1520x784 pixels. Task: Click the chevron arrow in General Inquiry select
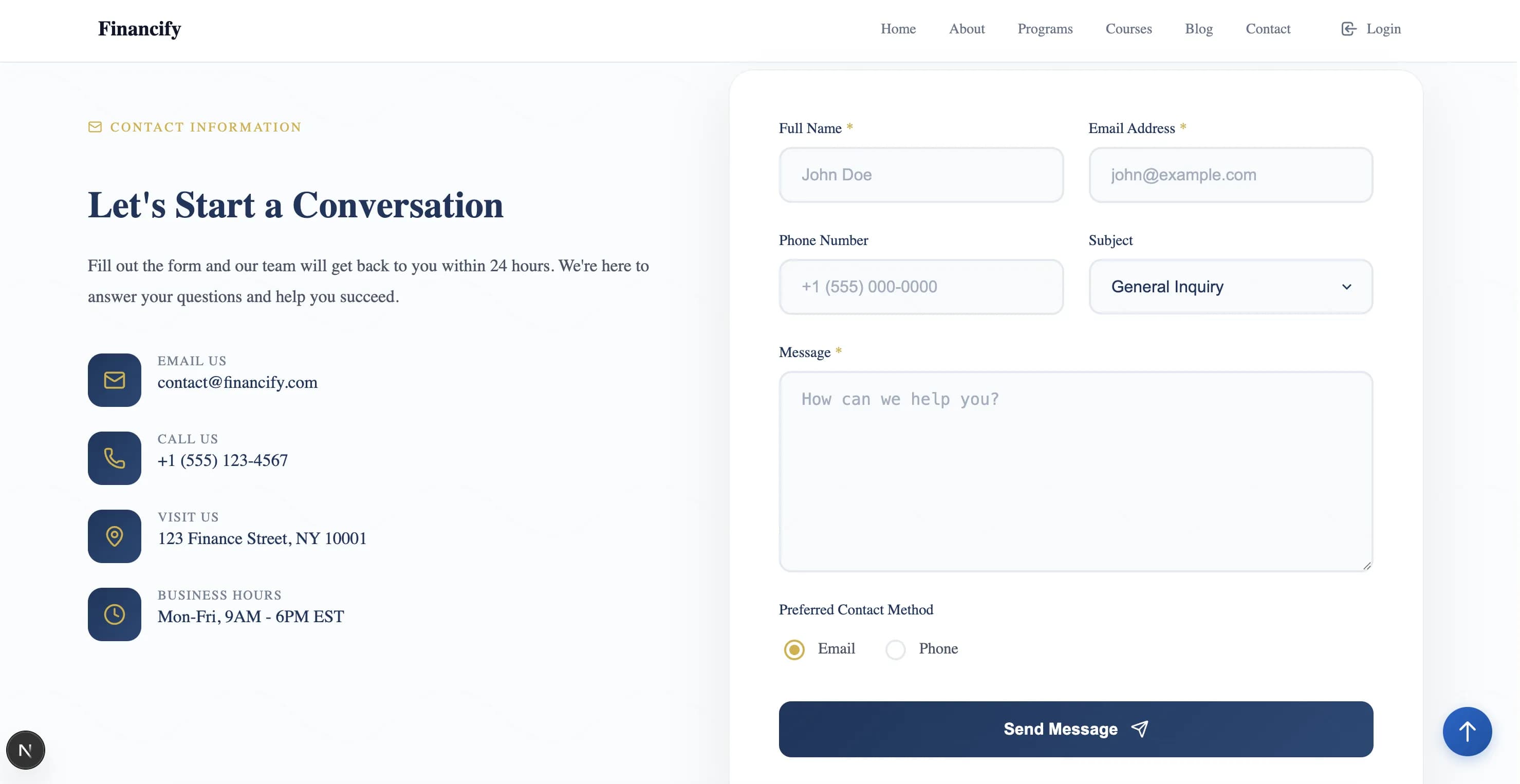click(1346, 287)
